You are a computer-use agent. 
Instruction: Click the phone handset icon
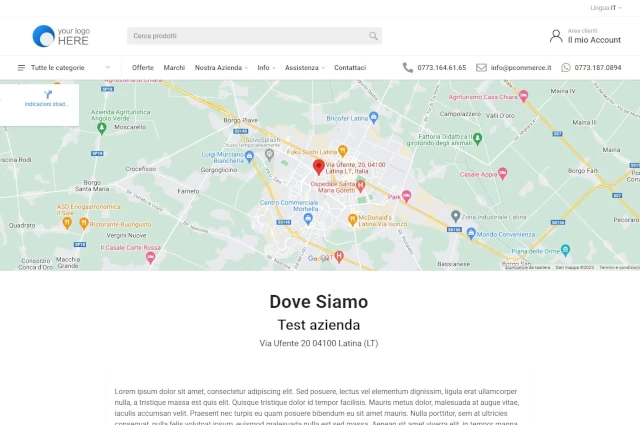(x=407, y=67)
